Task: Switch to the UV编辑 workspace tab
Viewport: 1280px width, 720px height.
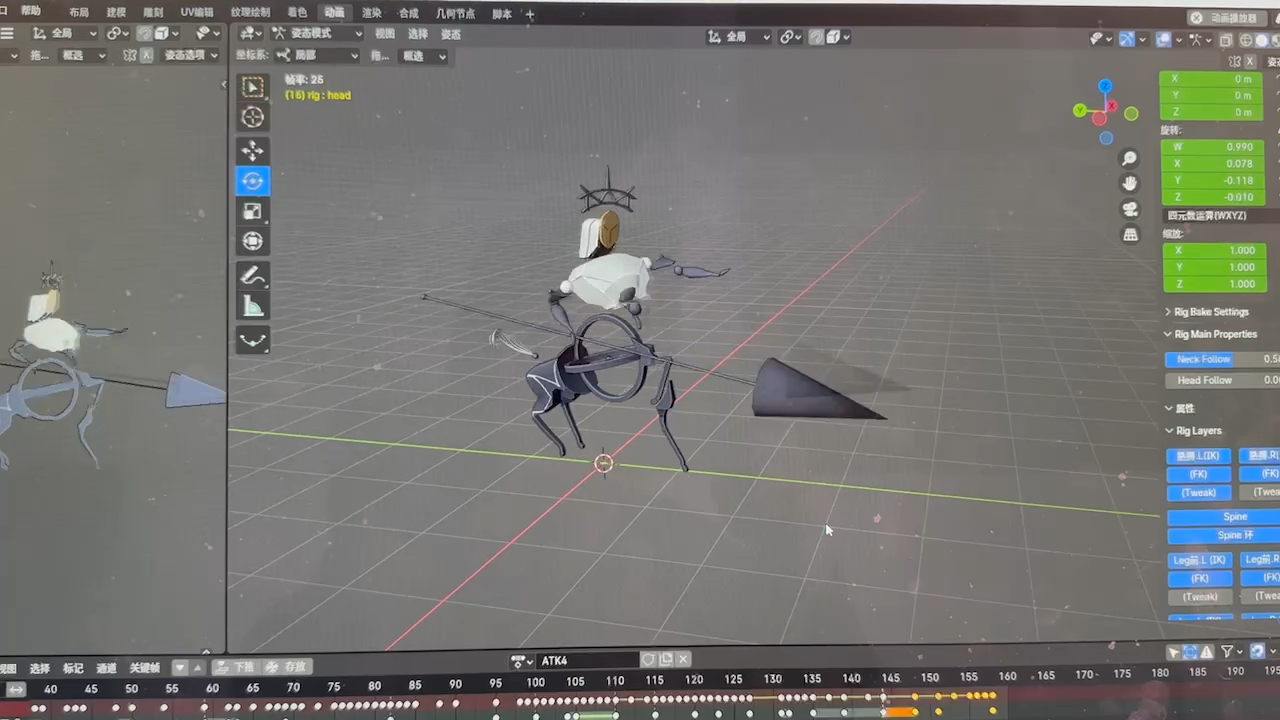Action: (197, 13)
